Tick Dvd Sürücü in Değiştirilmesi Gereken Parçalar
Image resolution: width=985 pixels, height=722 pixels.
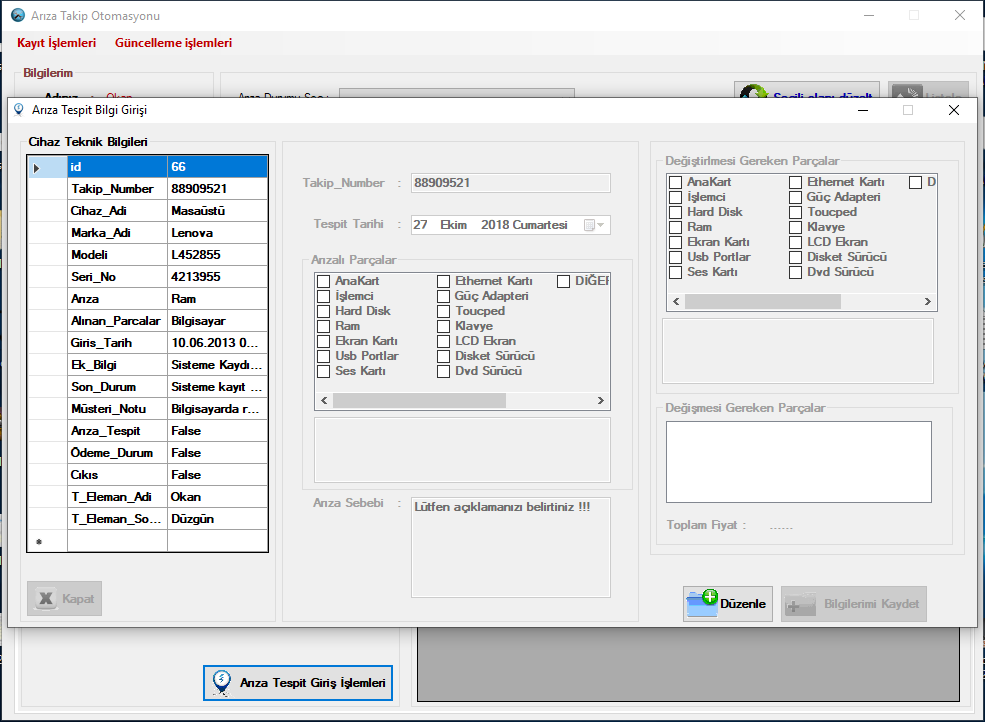(x=795, y=273)
